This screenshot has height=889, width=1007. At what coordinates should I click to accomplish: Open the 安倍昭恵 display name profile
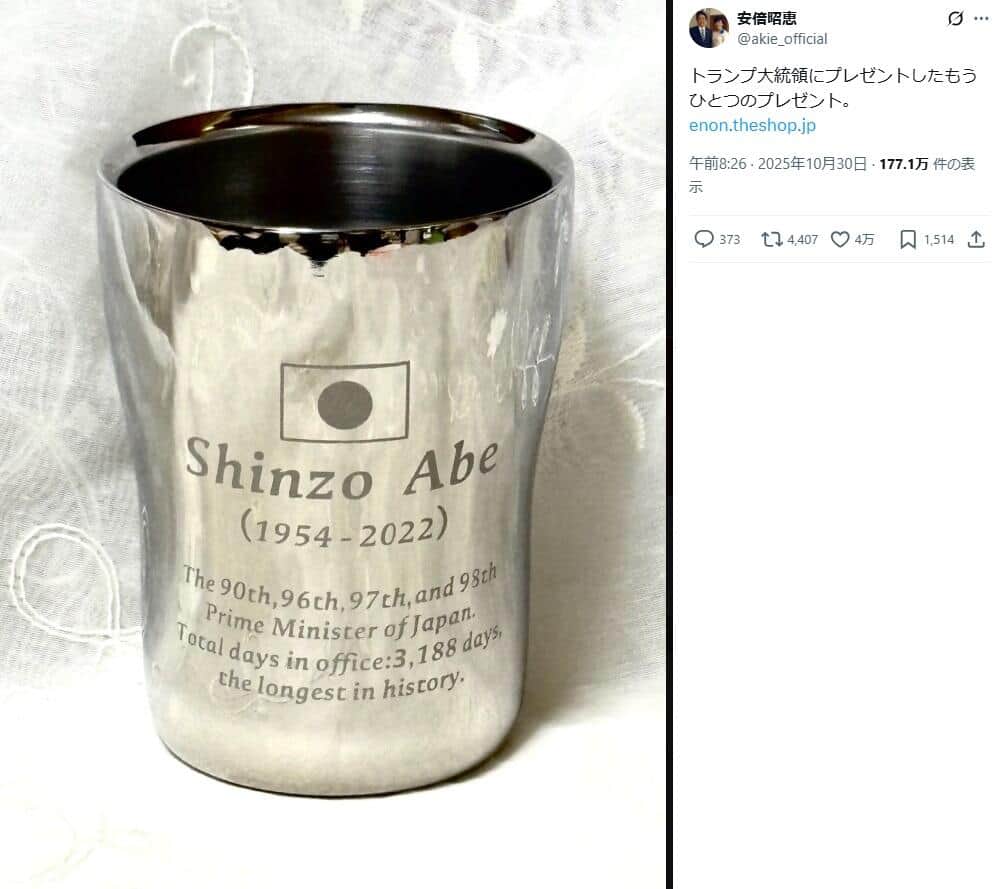click(767, 19)
